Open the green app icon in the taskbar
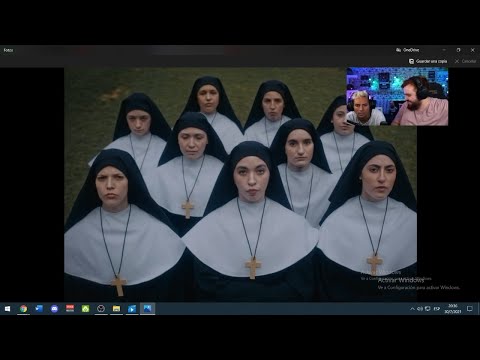 pos(85,309)
